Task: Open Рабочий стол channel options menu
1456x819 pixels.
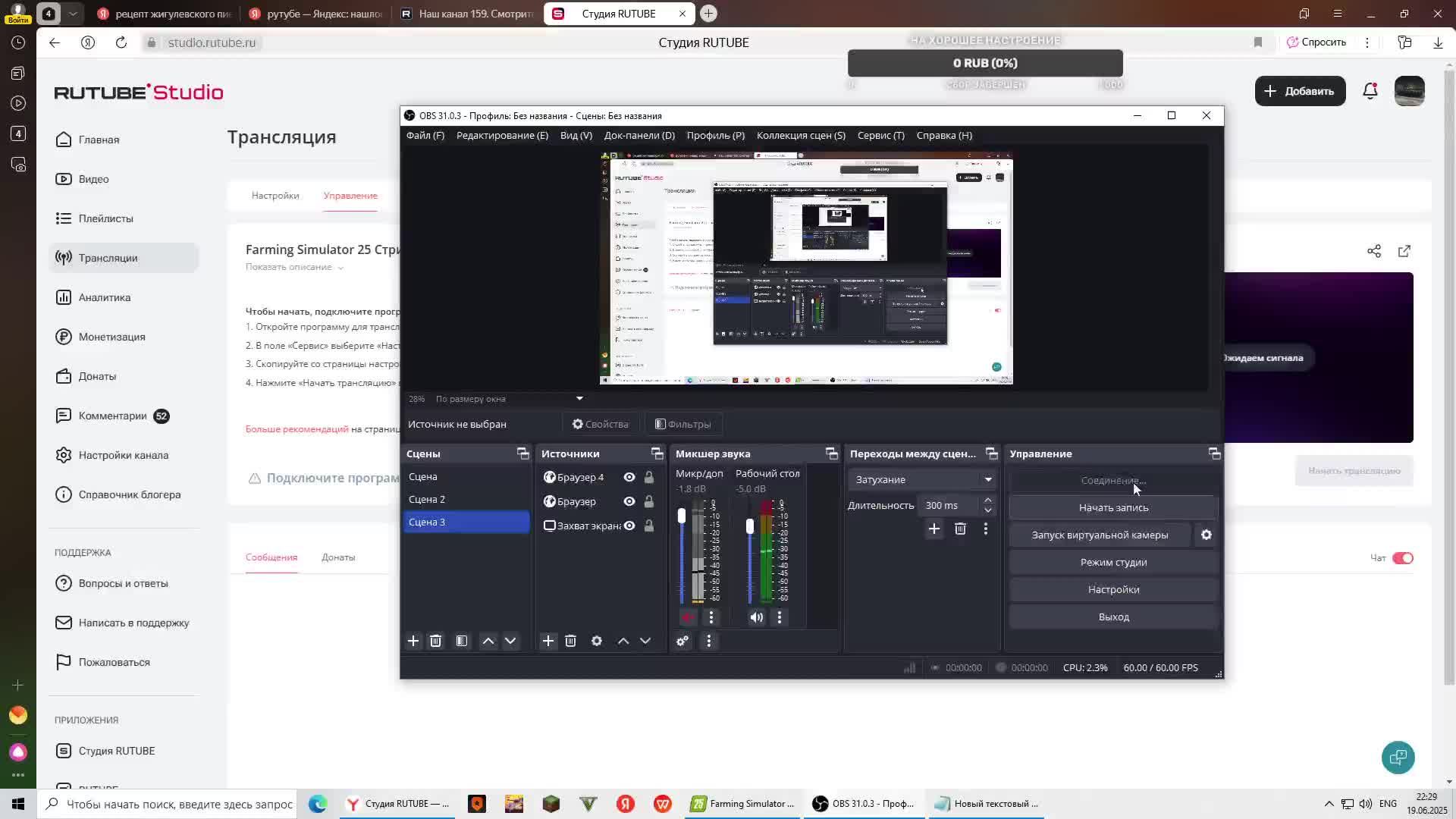Action: pos(780,617)
